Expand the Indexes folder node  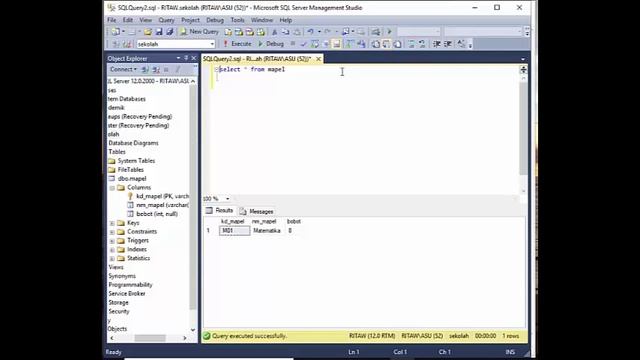click(x=112, y=250)
